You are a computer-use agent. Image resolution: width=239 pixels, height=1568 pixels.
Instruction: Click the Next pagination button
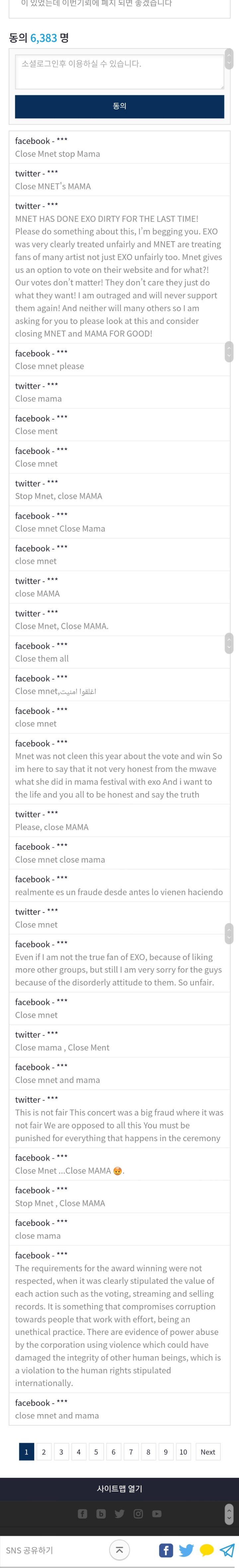(x=208, y=1451)
